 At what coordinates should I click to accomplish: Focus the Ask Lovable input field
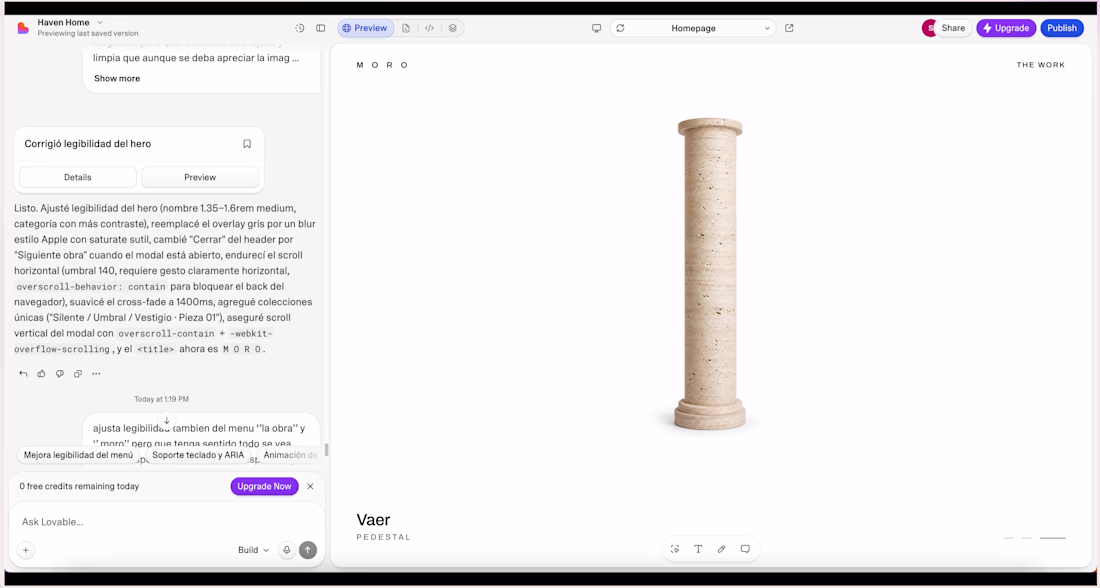(x=166, y=522)
